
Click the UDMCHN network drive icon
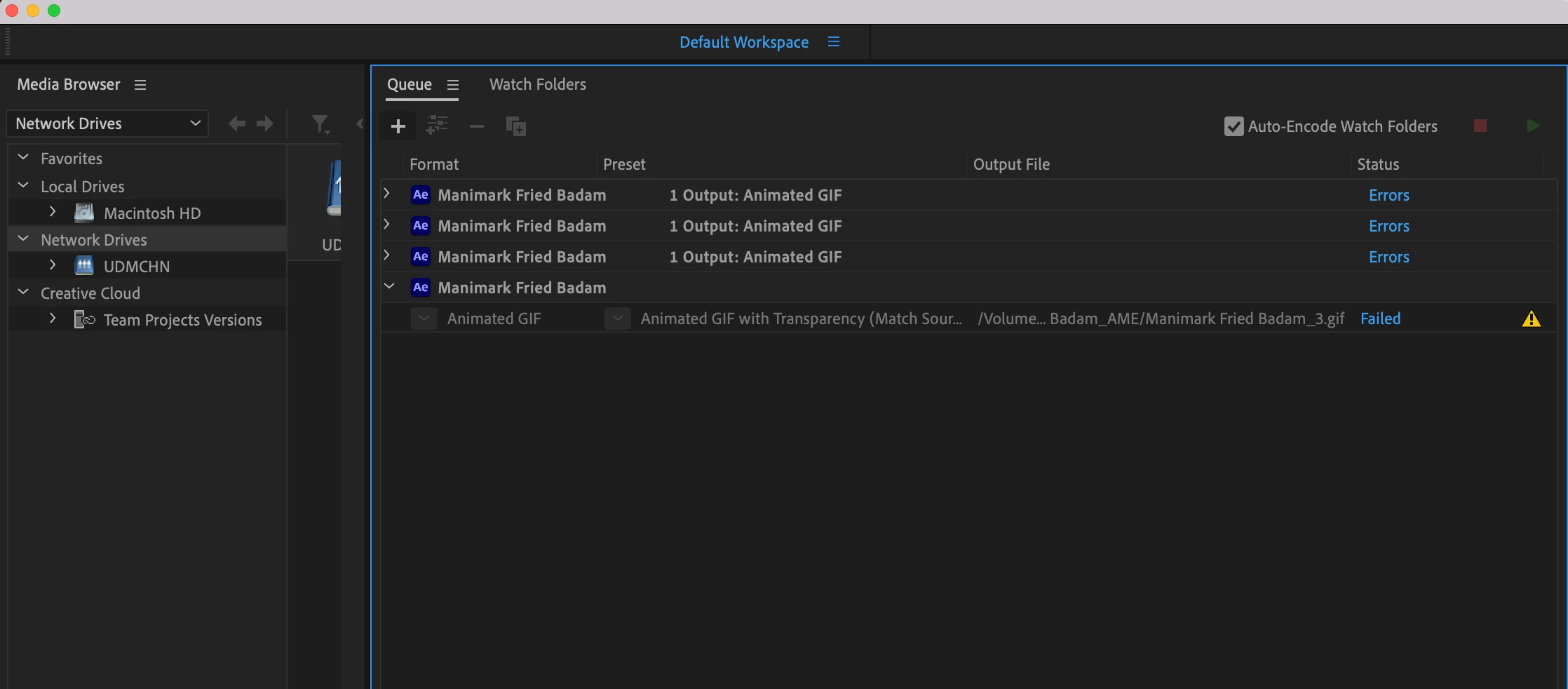84,266
